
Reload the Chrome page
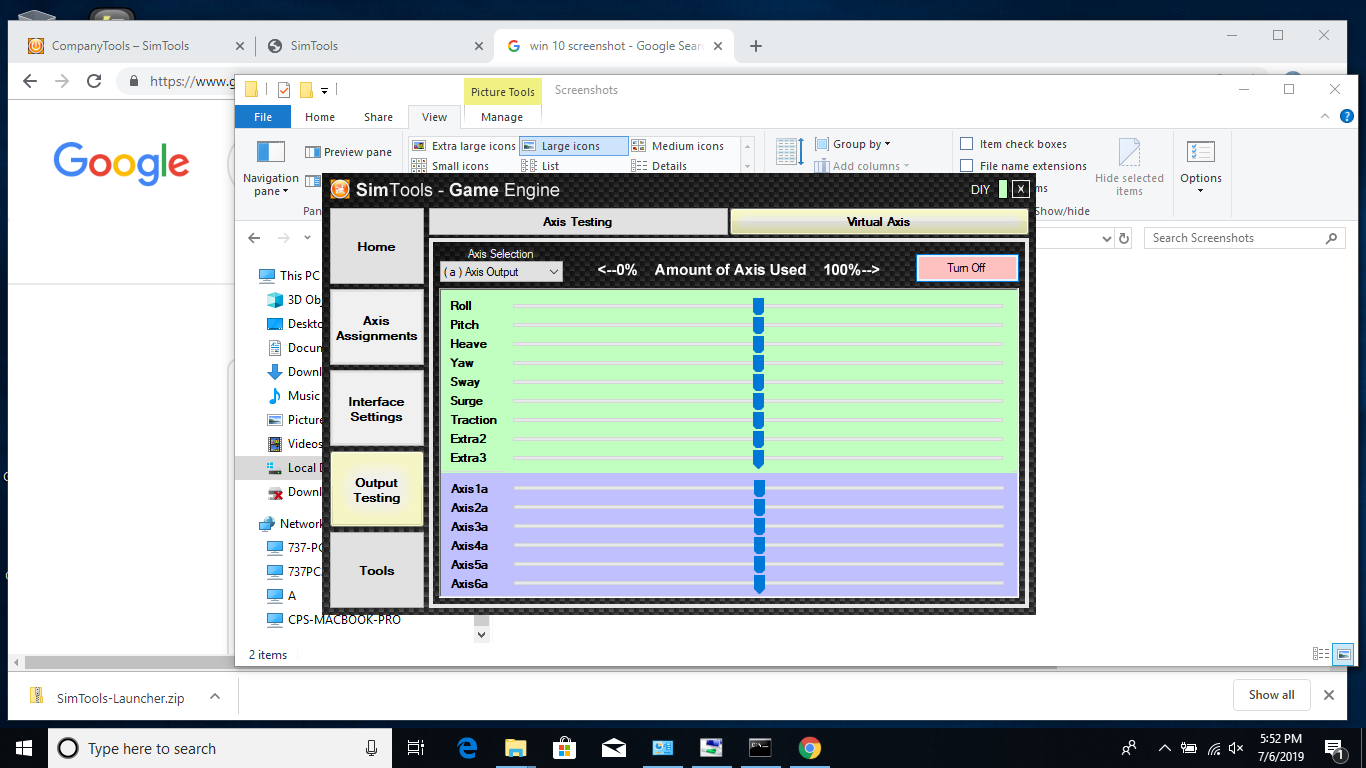coord(94,81)
